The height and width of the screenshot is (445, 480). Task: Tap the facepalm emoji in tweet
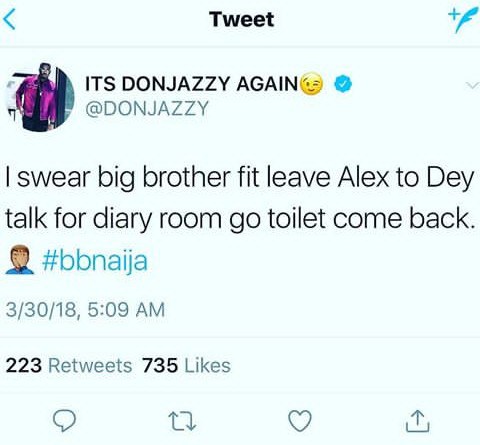(x=19, y=260)
